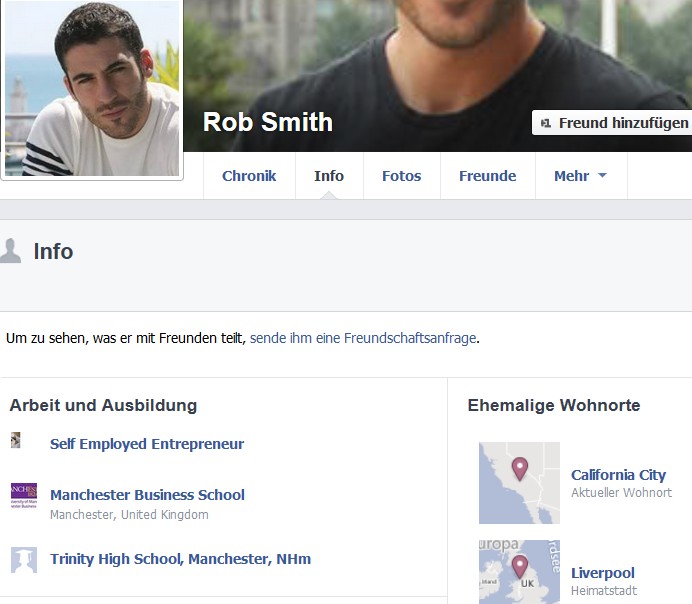The height and width of the screenshot is (604, 692).
Task: Click the Self Employed Entrepreneur workplace icon
Action: [x=16, y=441]
